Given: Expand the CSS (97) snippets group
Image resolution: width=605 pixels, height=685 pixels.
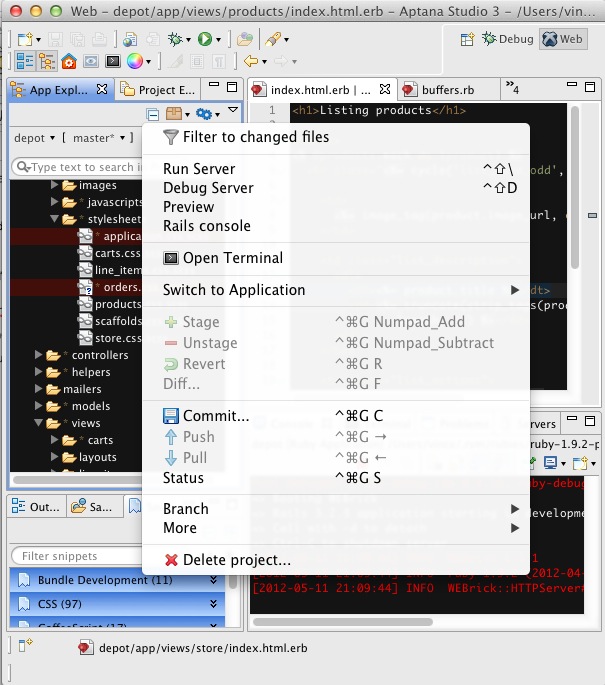Looking at the screenshot, I should click(213, 604).
